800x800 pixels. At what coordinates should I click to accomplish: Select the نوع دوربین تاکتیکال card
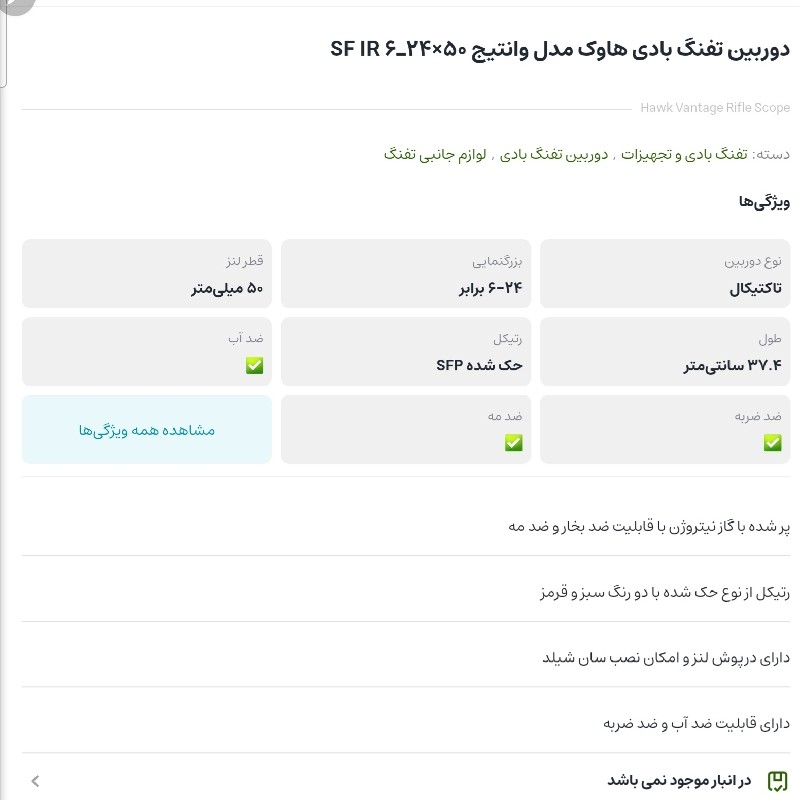(665, 274)
